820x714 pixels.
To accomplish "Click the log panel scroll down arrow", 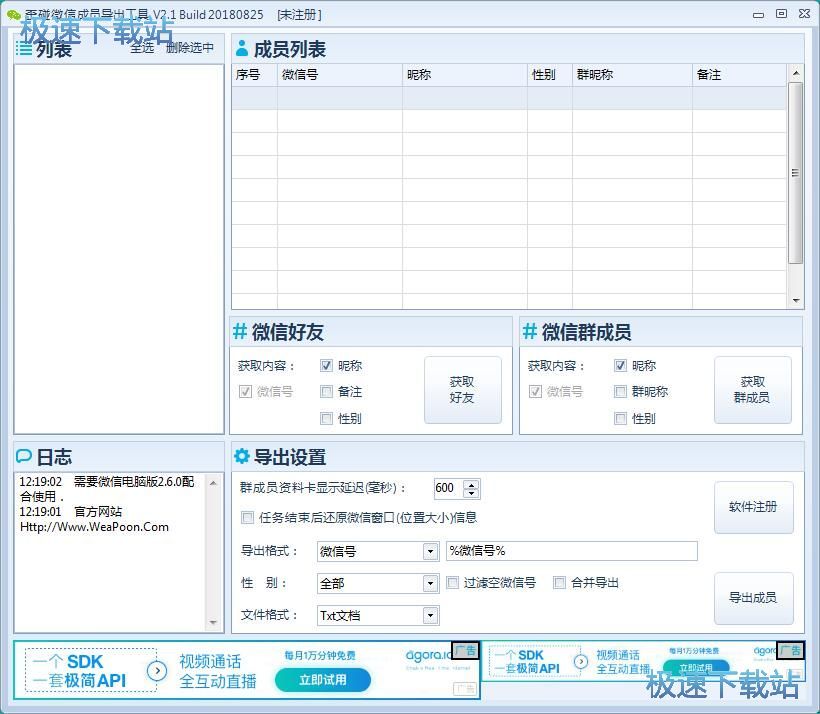I will [x=213, y=622].
